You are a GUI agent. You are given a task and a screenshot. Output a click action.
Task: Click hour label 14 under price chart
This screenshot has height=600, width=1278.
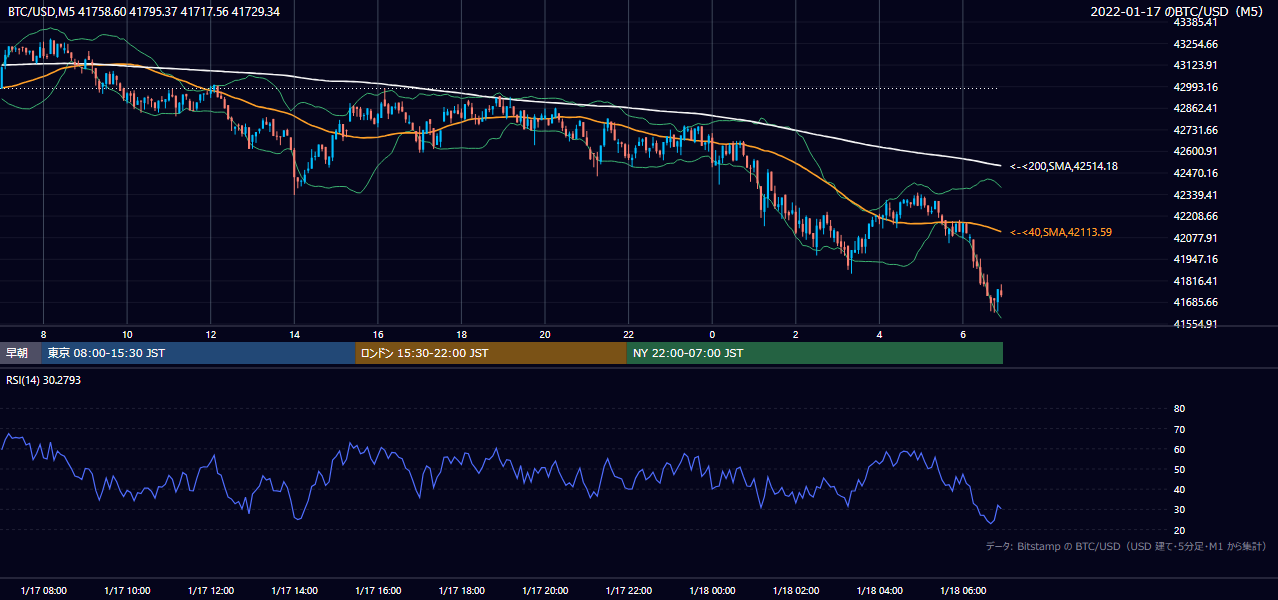294,334
